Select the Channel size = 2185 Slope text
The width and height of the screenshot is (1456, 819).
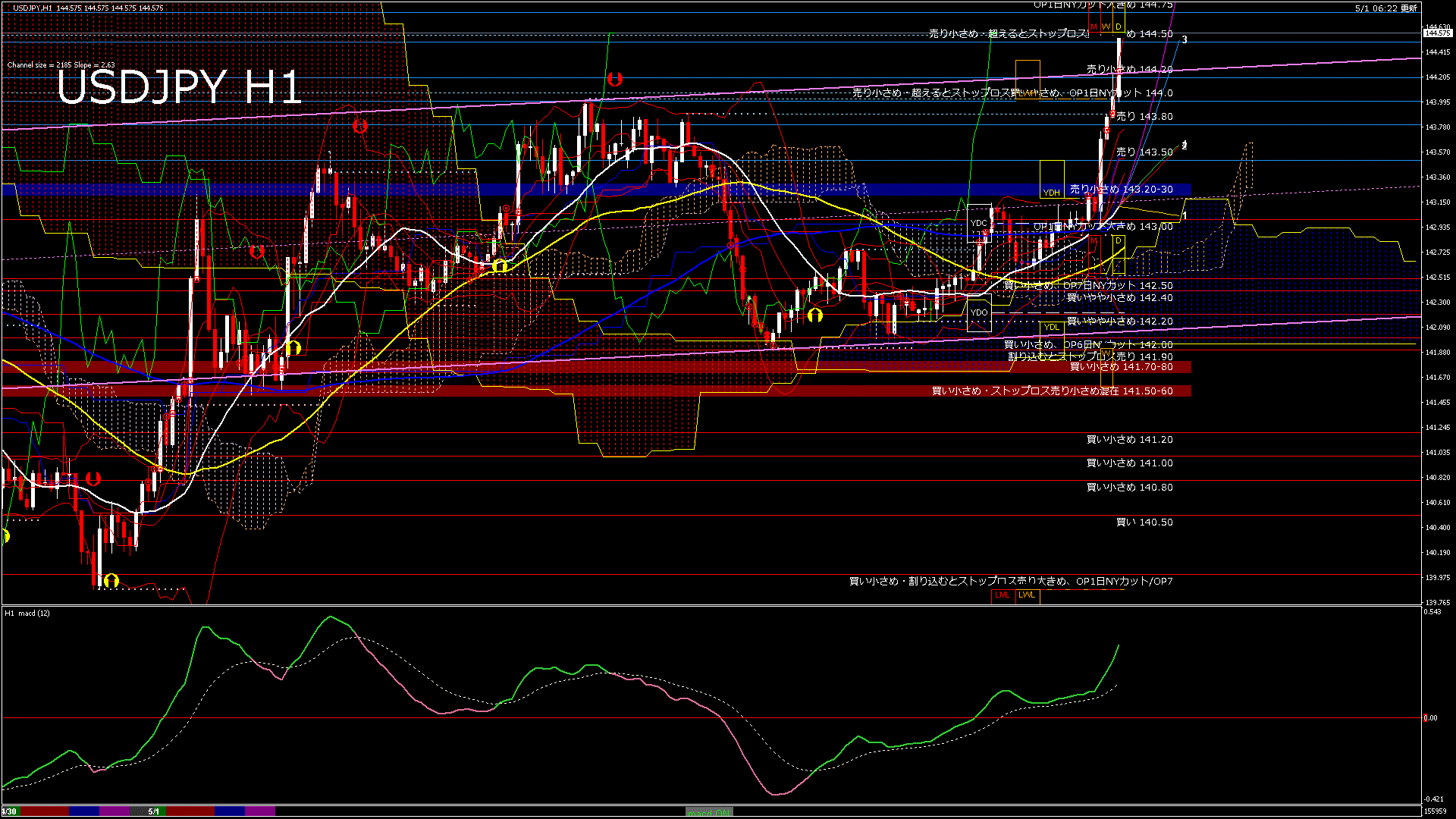[61, 65]
